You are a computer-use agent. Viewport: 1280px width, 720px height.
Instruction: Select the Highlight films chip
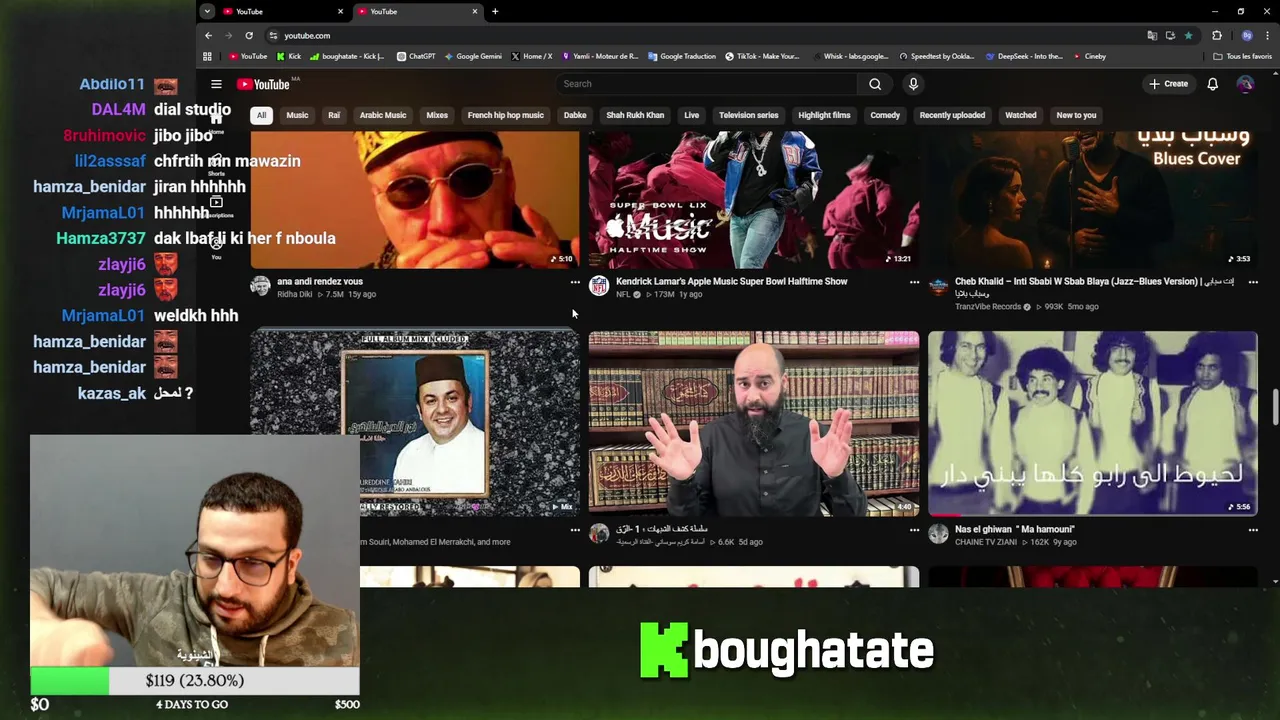click(x=824, y=115)
